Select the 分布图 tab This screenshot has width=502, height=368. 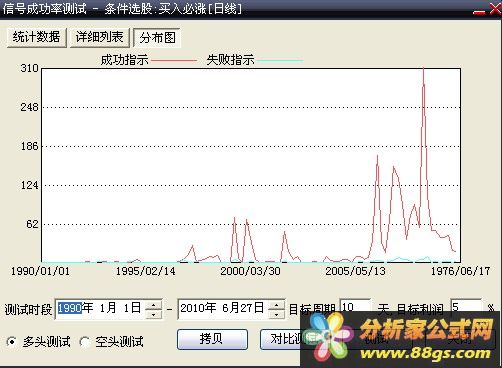click(157, 38)
